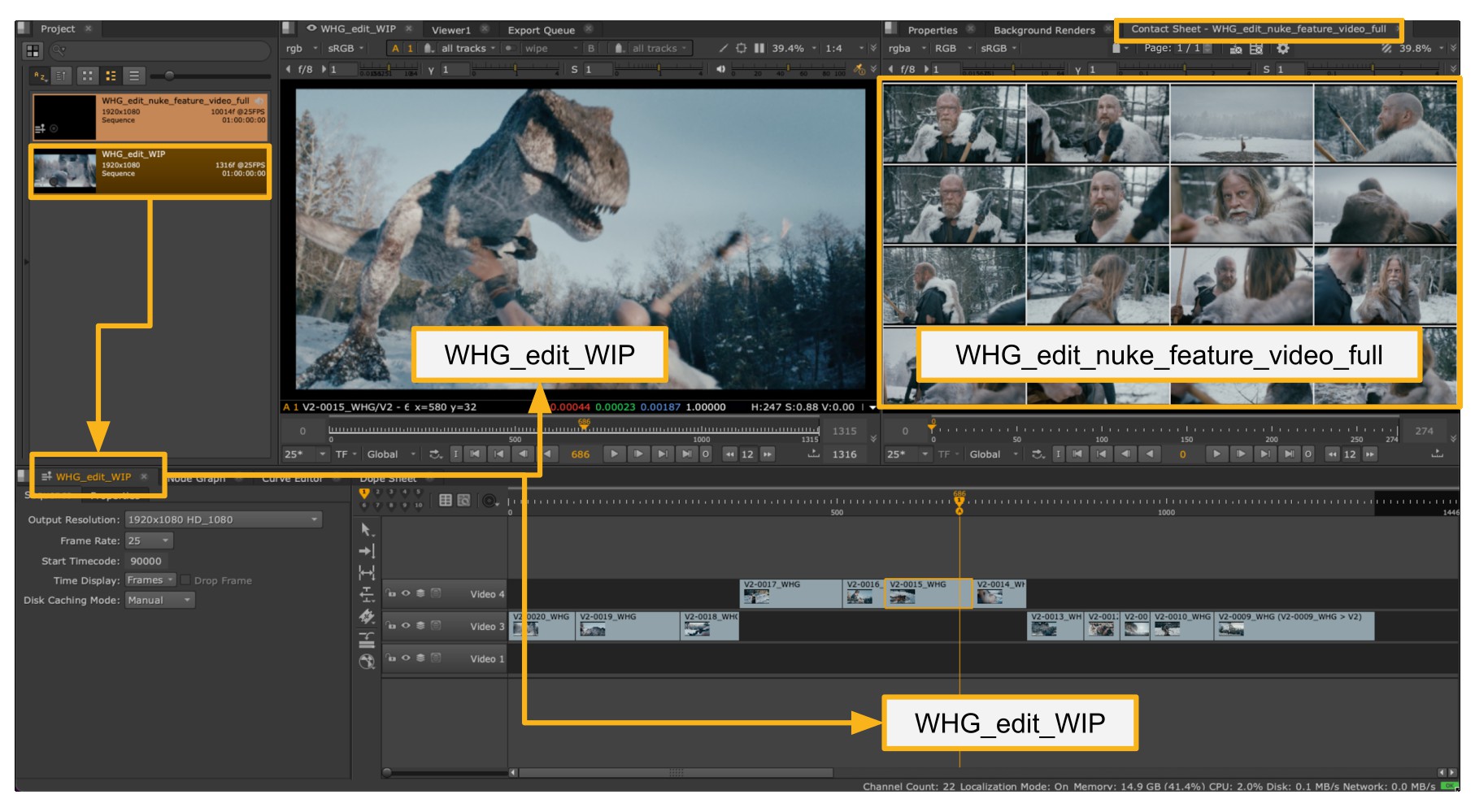Open the Time Display Frames dropdown
Screen dimensions: 1475x812
[x=150, y=580]
